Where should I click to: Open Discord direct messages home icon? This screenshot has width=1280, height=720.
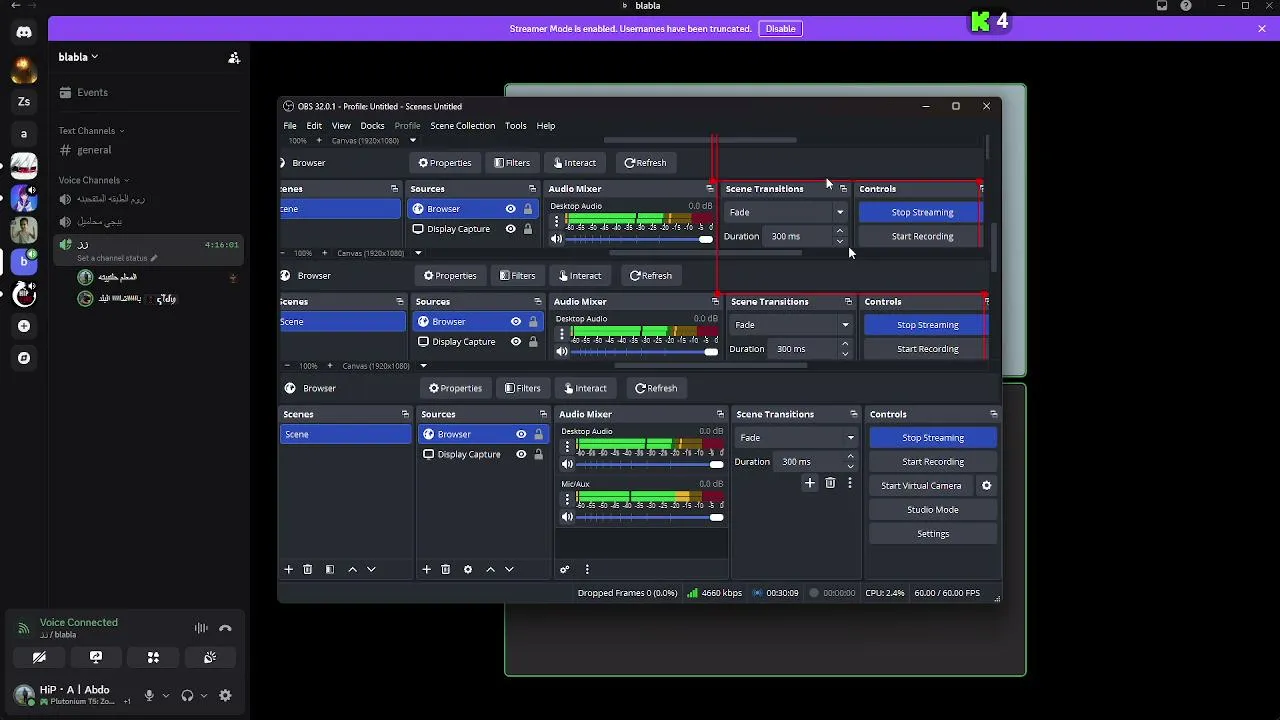point(24,32)
